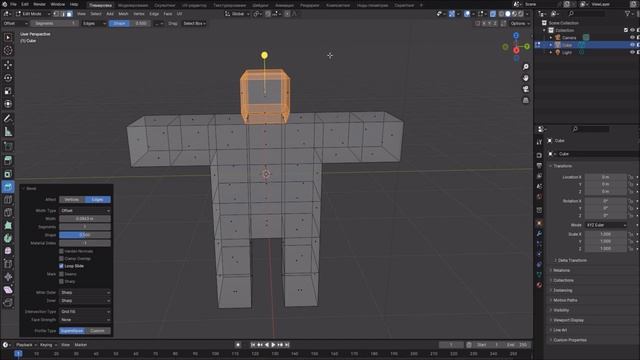Select the Edge Slide tool
This screenshot has width=640, height=360.
tap(8, 264)
